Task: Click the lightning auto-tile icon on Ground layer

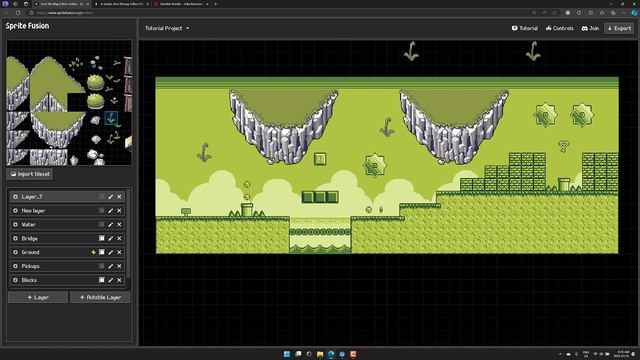Action: (x=93, y=252)
